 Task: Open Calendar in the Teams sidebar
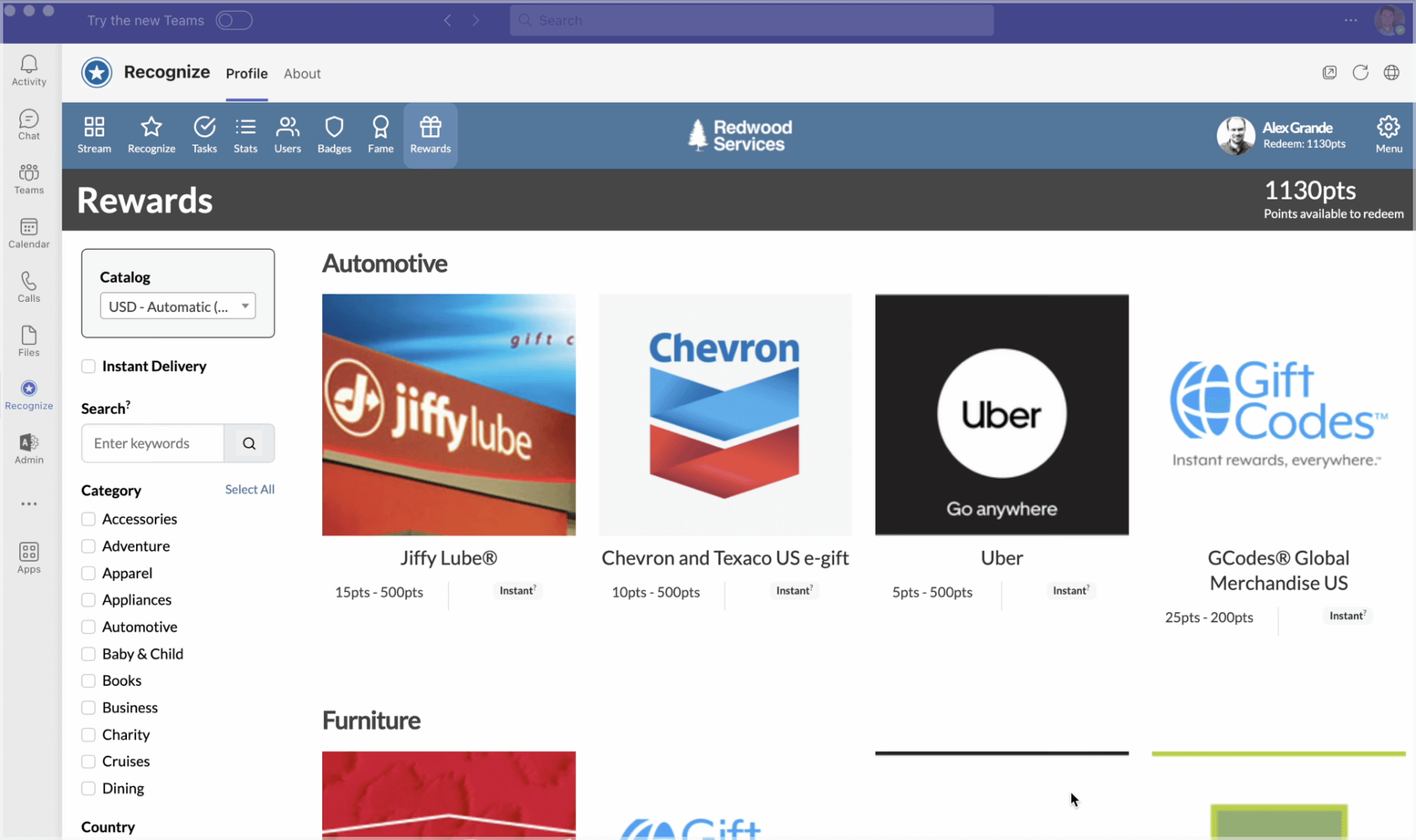pyautogui.click(x=29, y=233)
